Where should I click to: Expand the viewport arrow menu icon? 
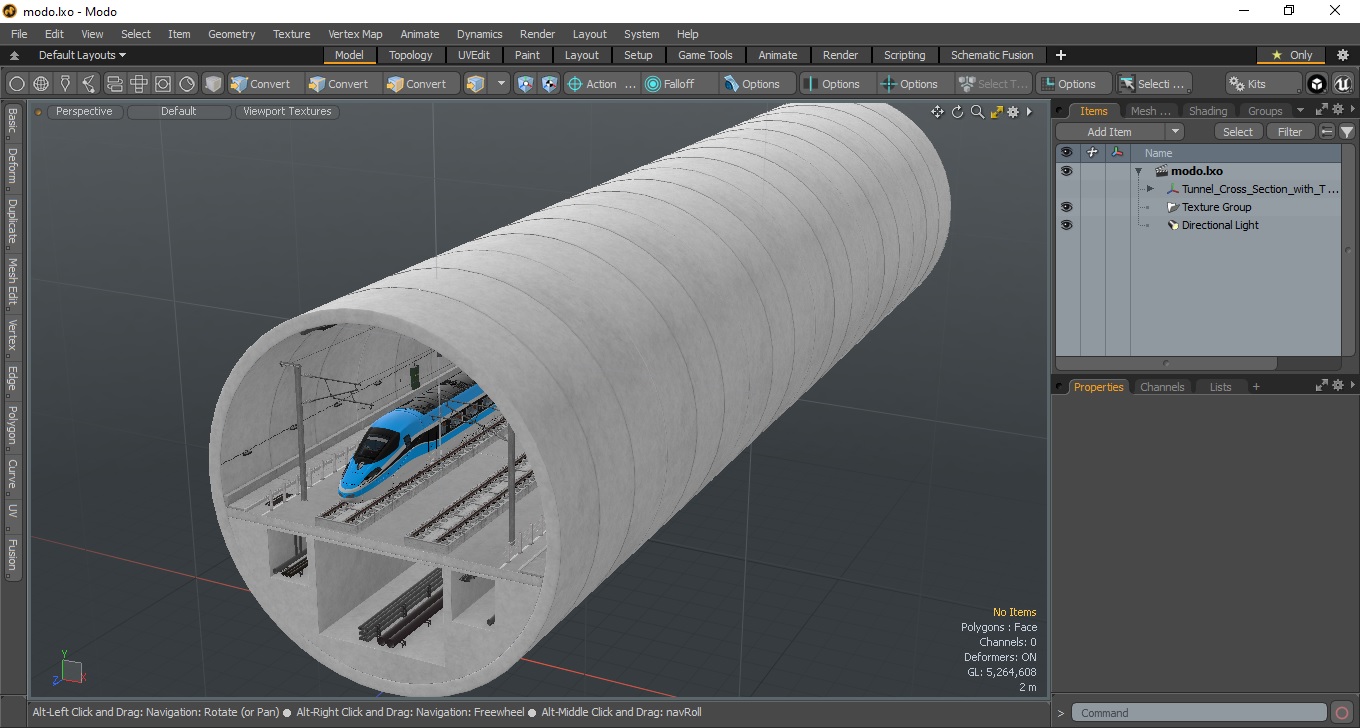(x=1029, y=112)
